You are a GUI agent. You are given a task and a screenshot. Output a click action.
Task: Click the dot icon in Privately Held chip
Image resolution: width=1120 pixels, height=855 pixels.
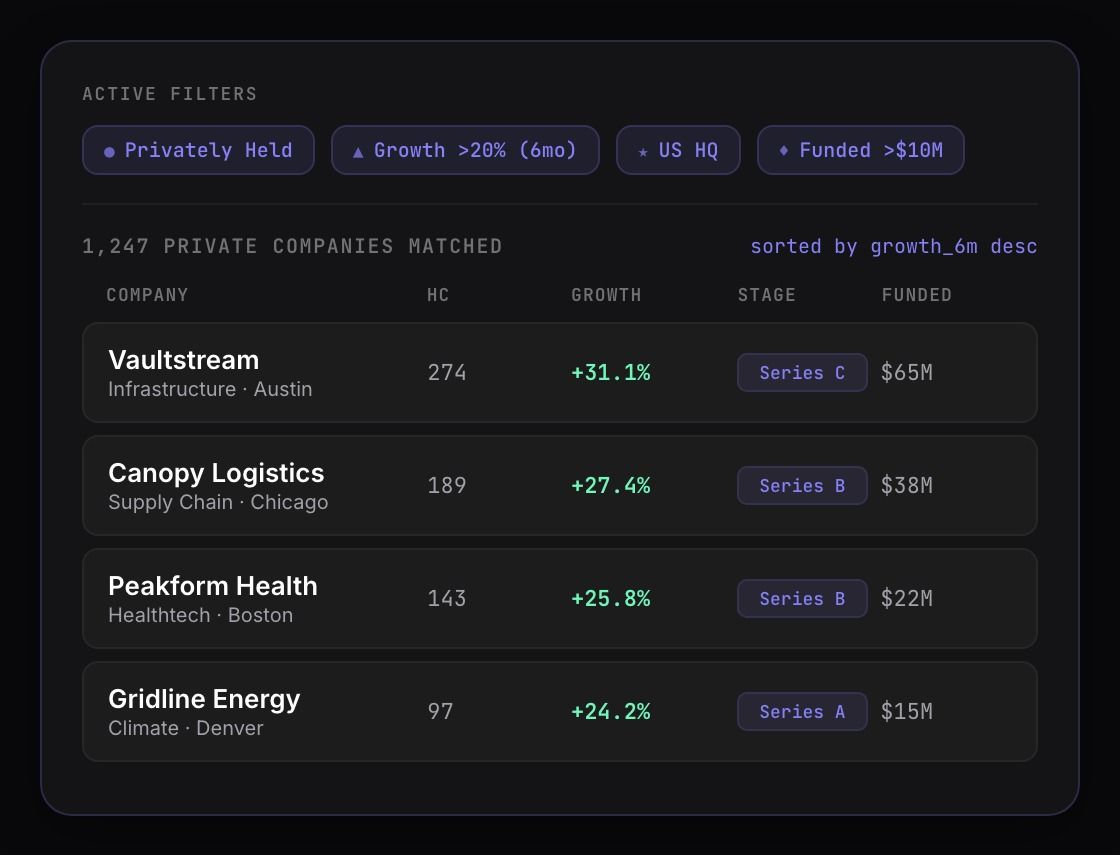109,151
